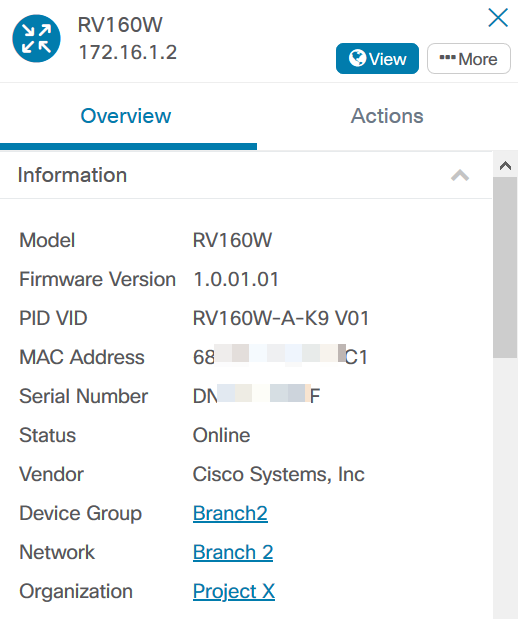This screenshot has height=619, width=518.
Task: Click the scrollbar track below thumb
Action: pyautogui.click(x=505, y=488)
